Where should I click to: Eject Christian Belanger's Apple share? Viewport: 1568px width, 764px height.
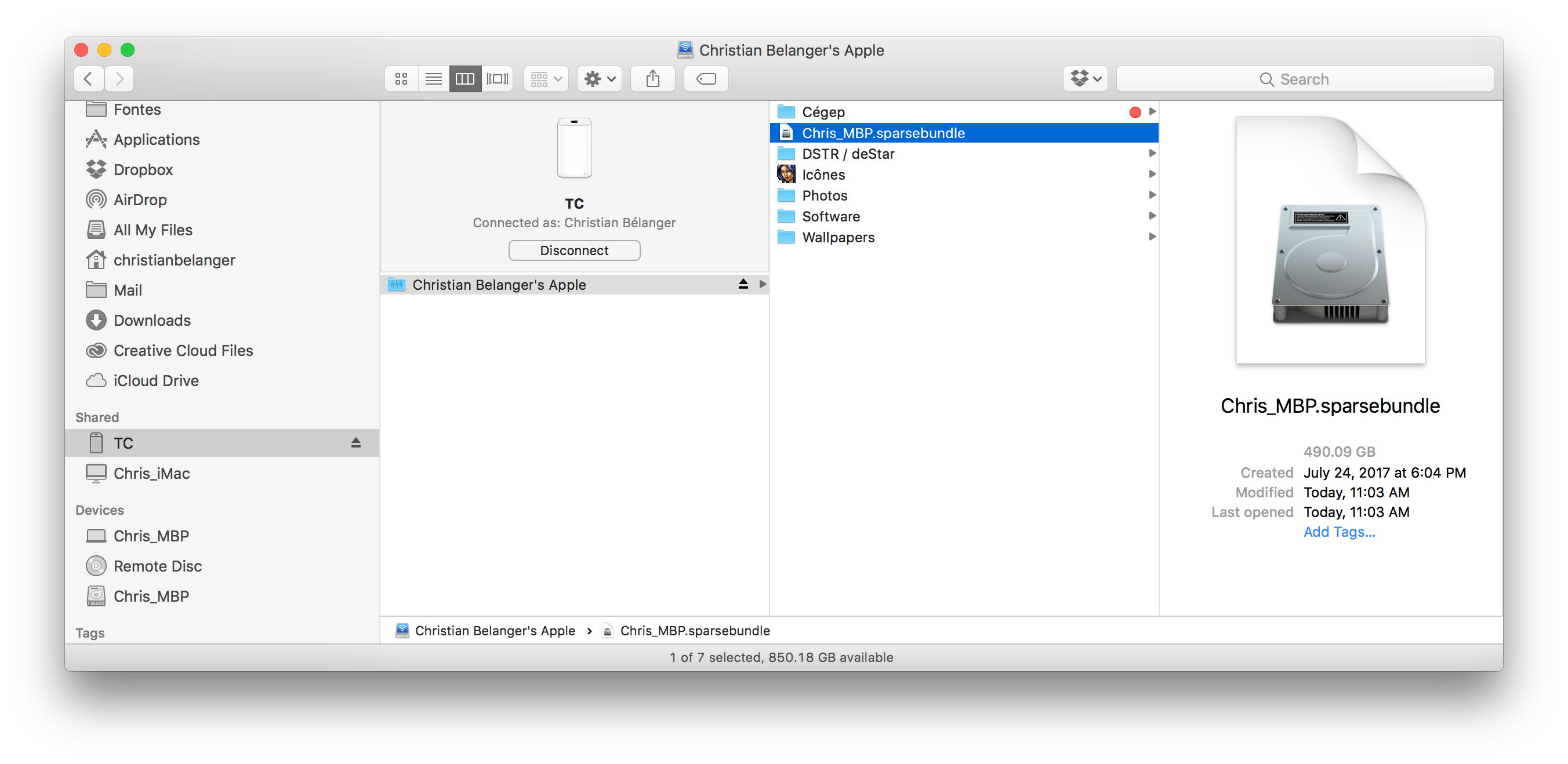click(743, 284)
